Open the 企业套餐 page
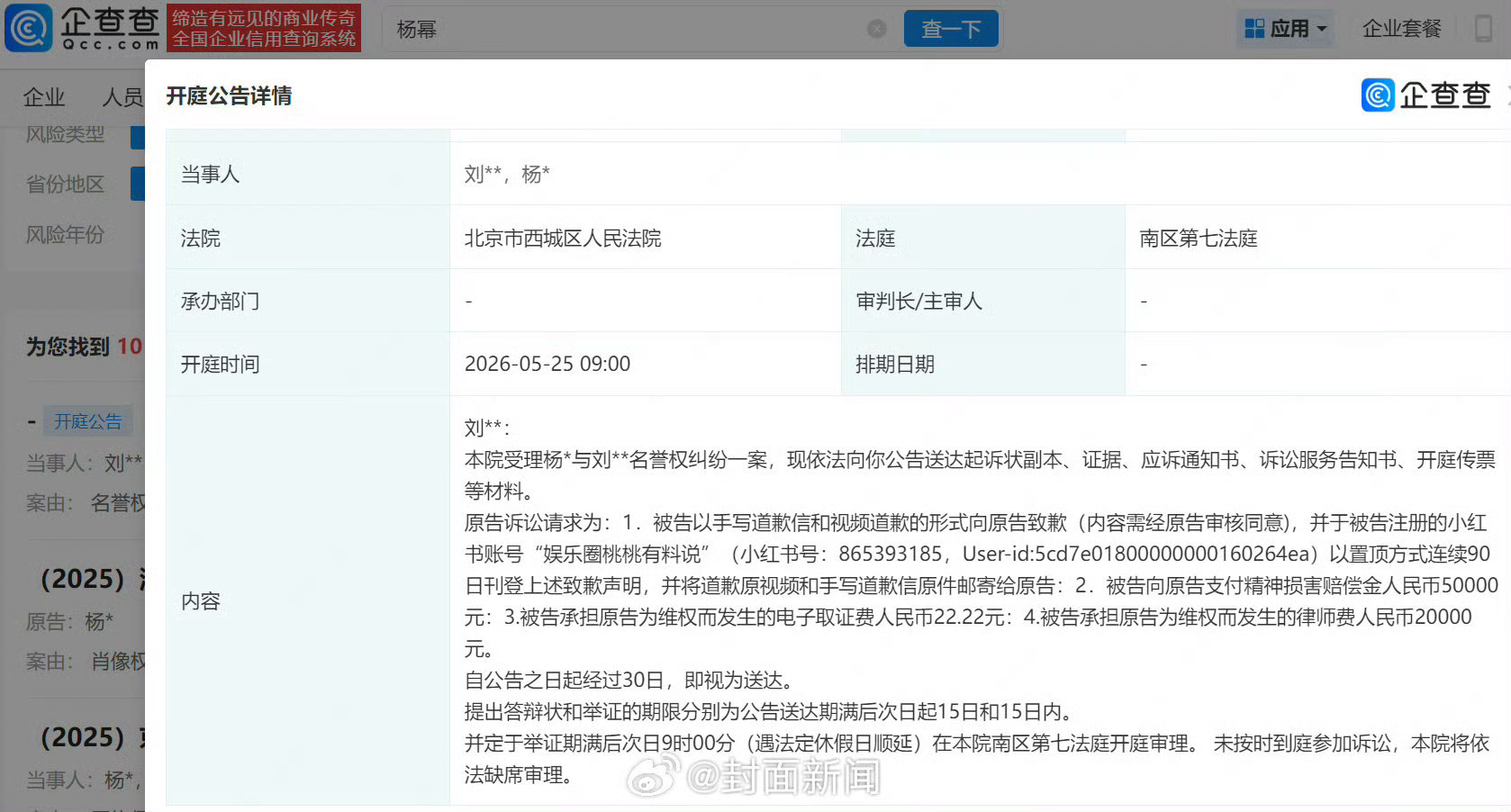The width and height of the screenshot is (1511, 812). coord(1401,28)
